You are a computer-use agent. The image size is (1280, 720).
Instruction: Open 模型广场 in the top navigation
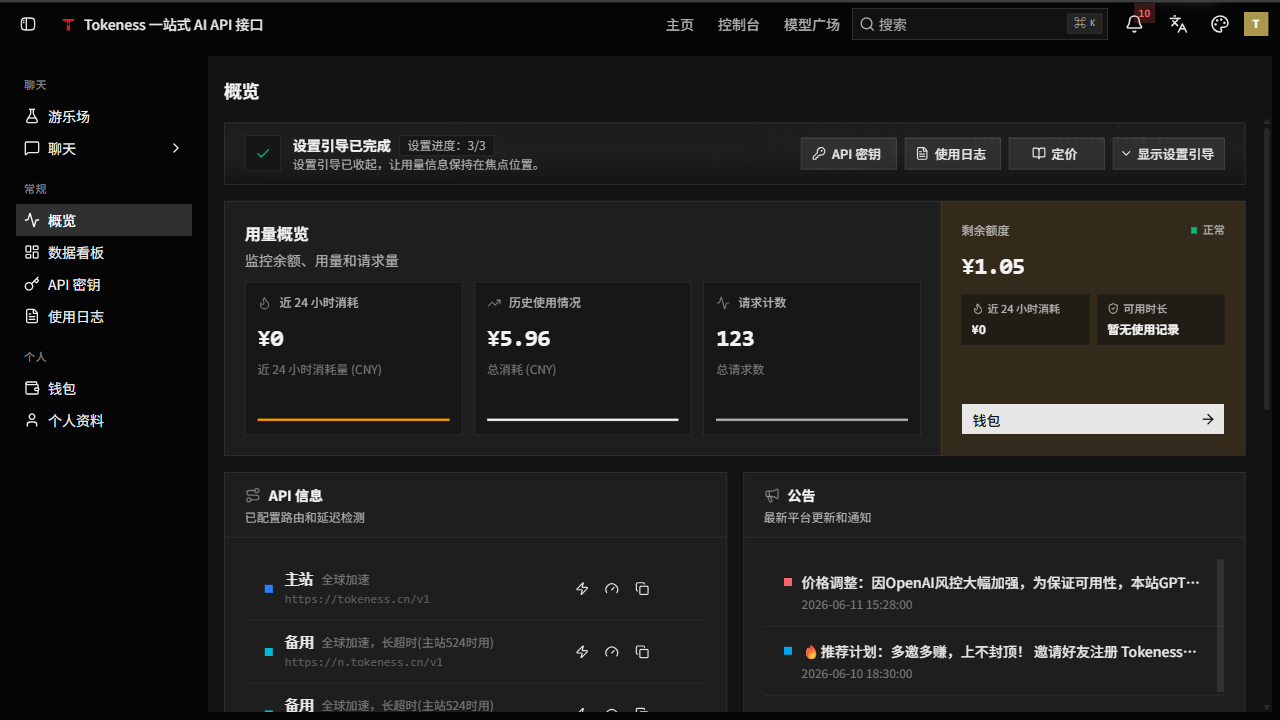click(x=812, y=24)
